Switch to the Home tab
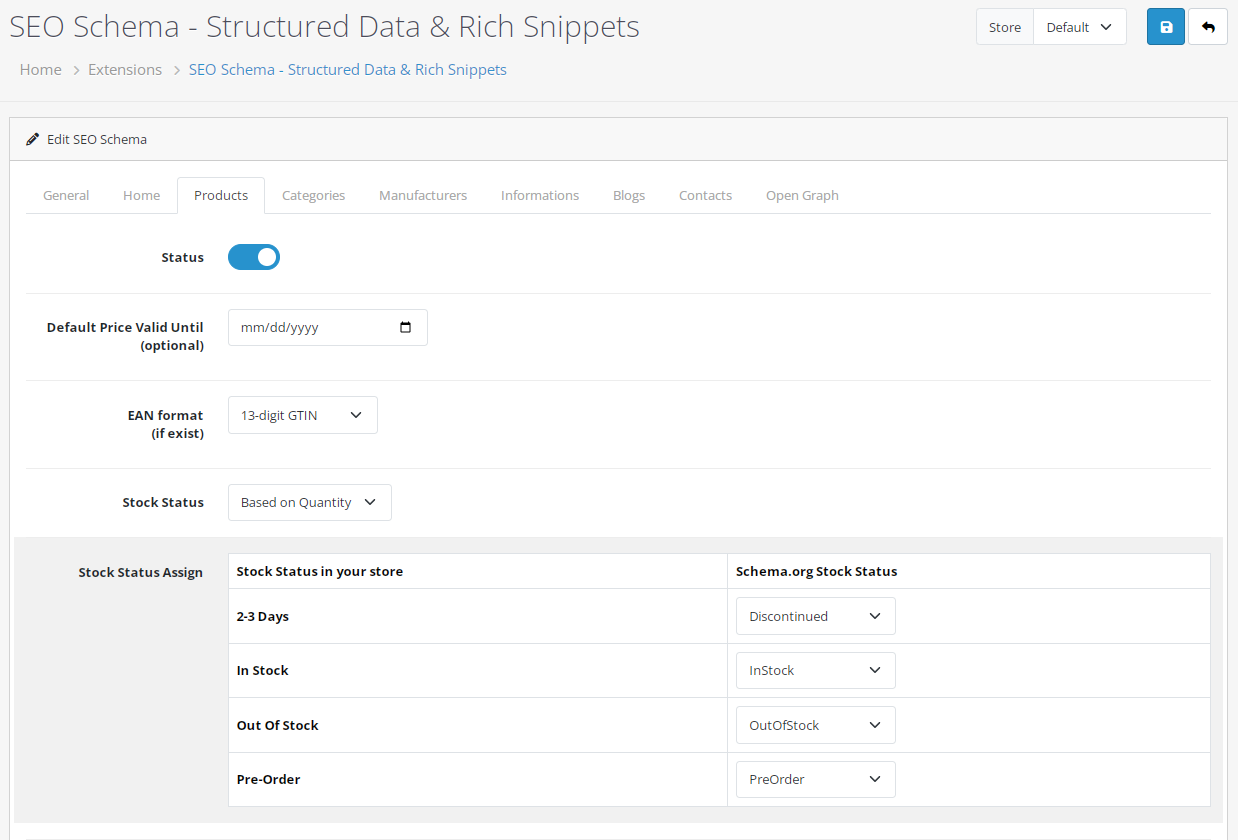The width and height of the screenshot is (1238, 840). pos(141,195)
